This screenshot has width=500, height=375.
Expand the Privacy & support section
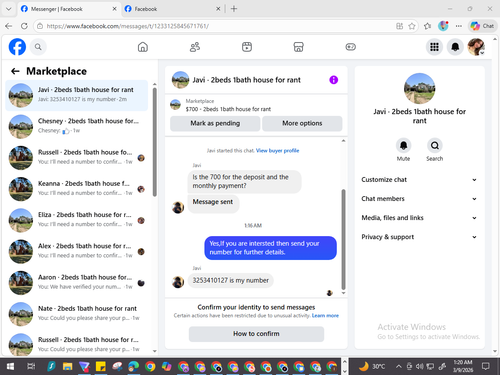tap(419, 237)
